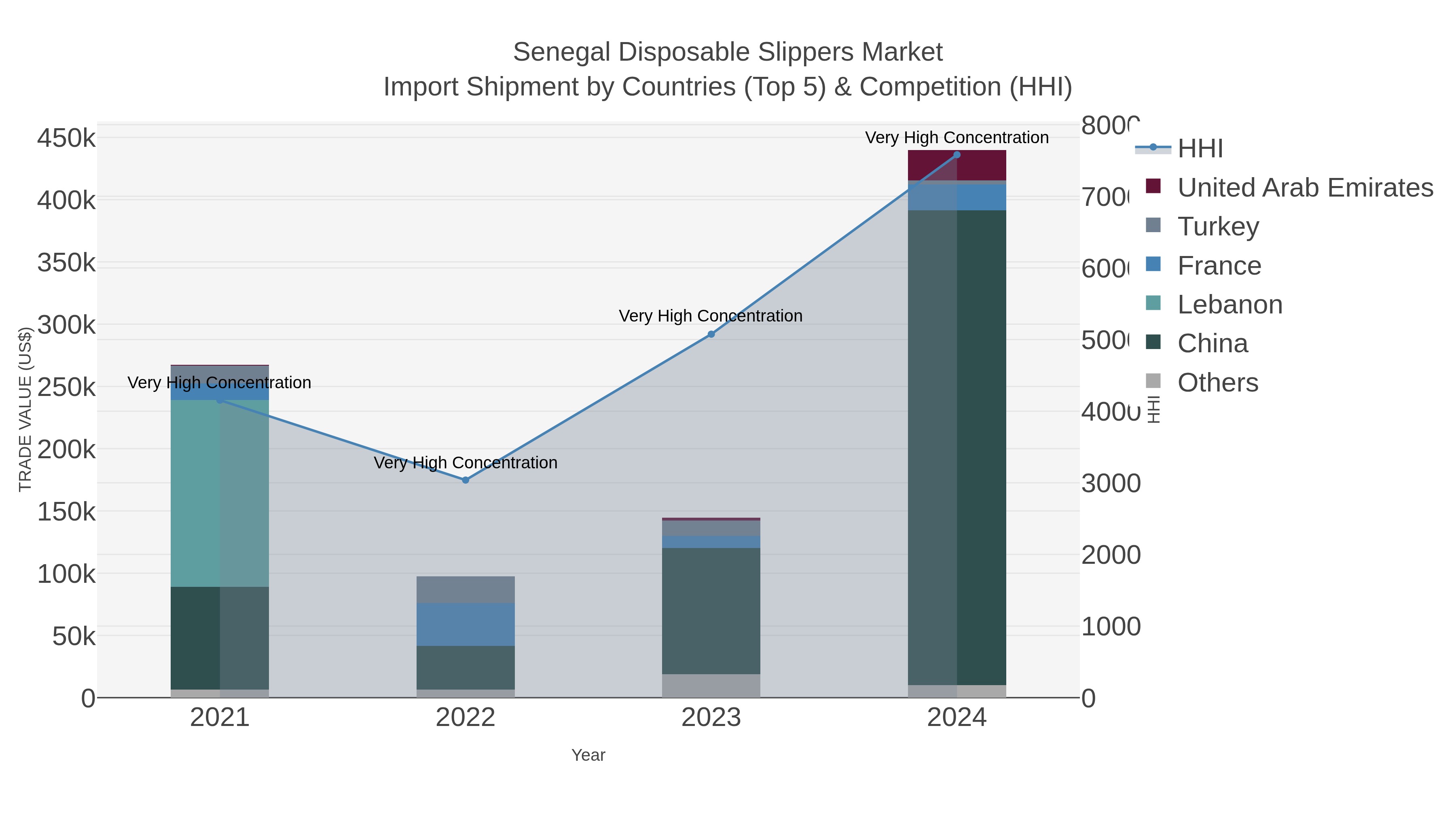Click the France segment of the 2022 bar
Screen dimensions: 1456x819
coord(466,624)
